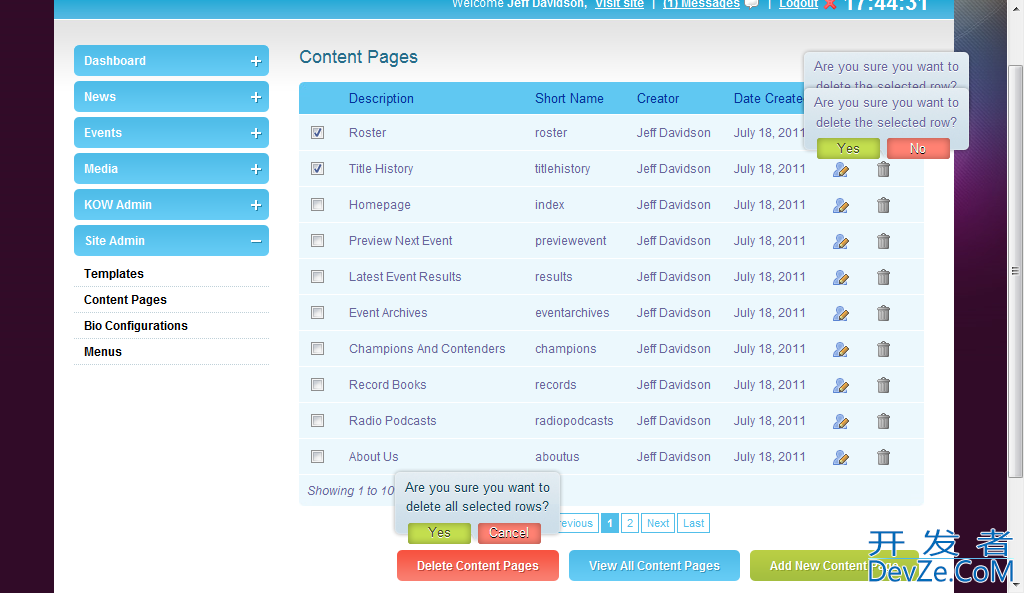Click the 'radiopodcasts' short name cell
The width and height of the screenshot is (1024, 593).
click(574, 421)
